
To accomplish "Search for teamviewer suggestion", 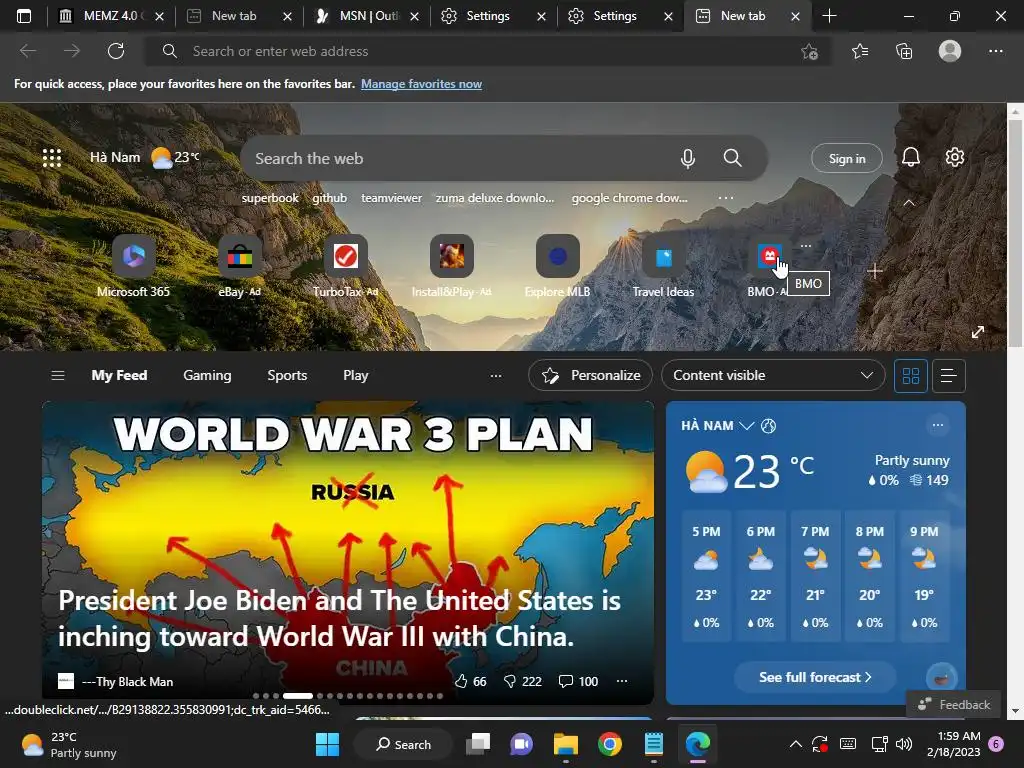I will point(391,198).
